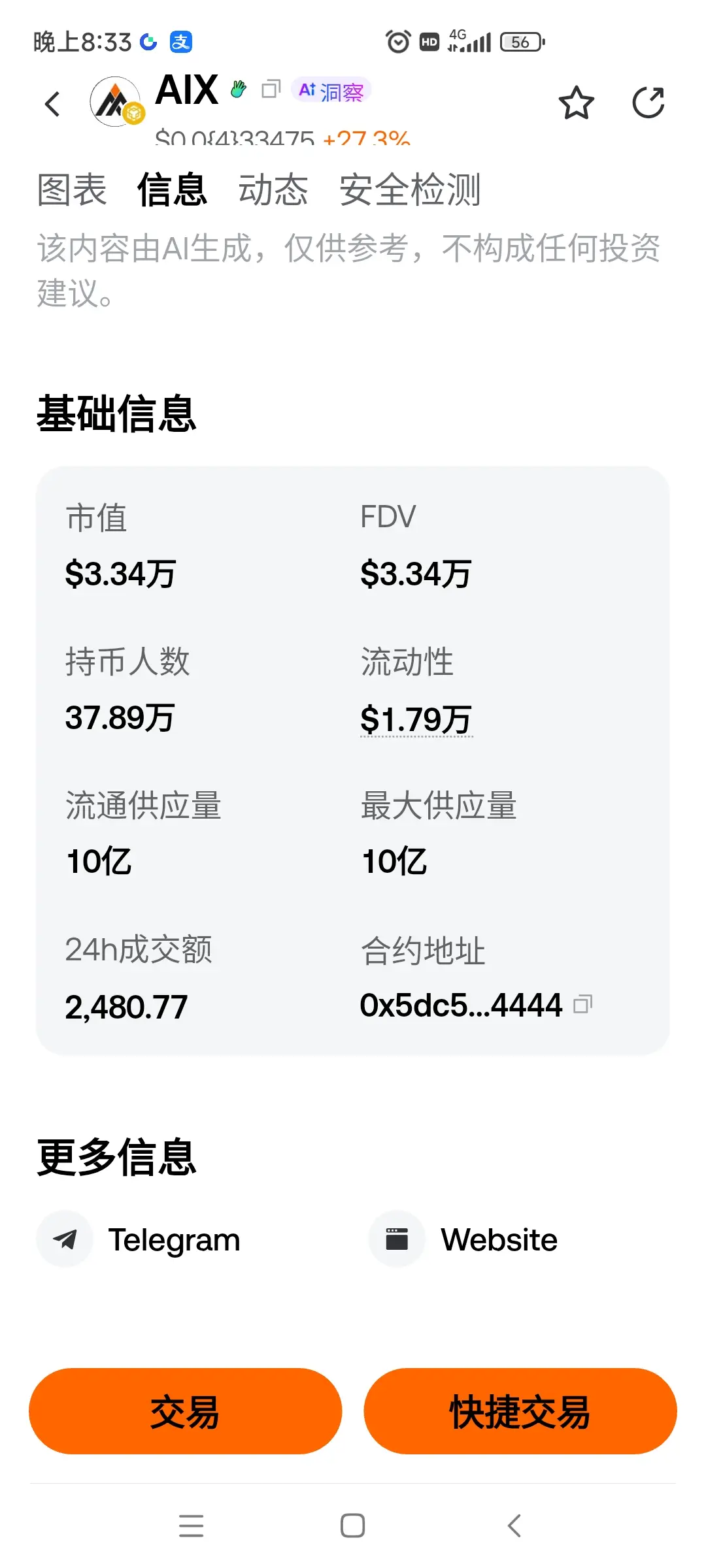Screen dimensions: 706x1568
Task: Open the Telegram paper plane icon
Action: pos(64,1239)
